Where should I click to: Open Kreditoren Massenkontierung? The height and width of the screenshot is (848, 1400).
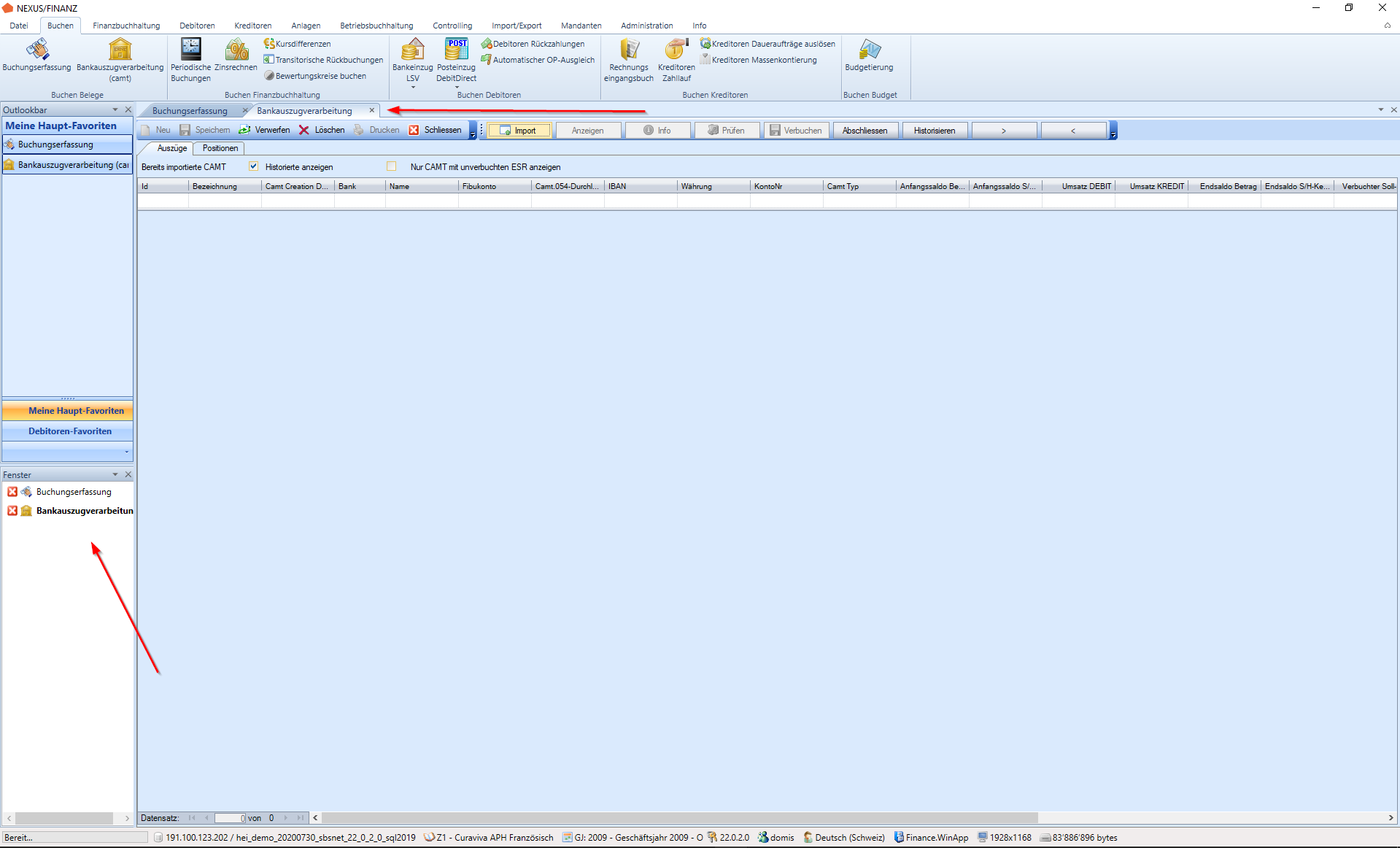point(759,60)
